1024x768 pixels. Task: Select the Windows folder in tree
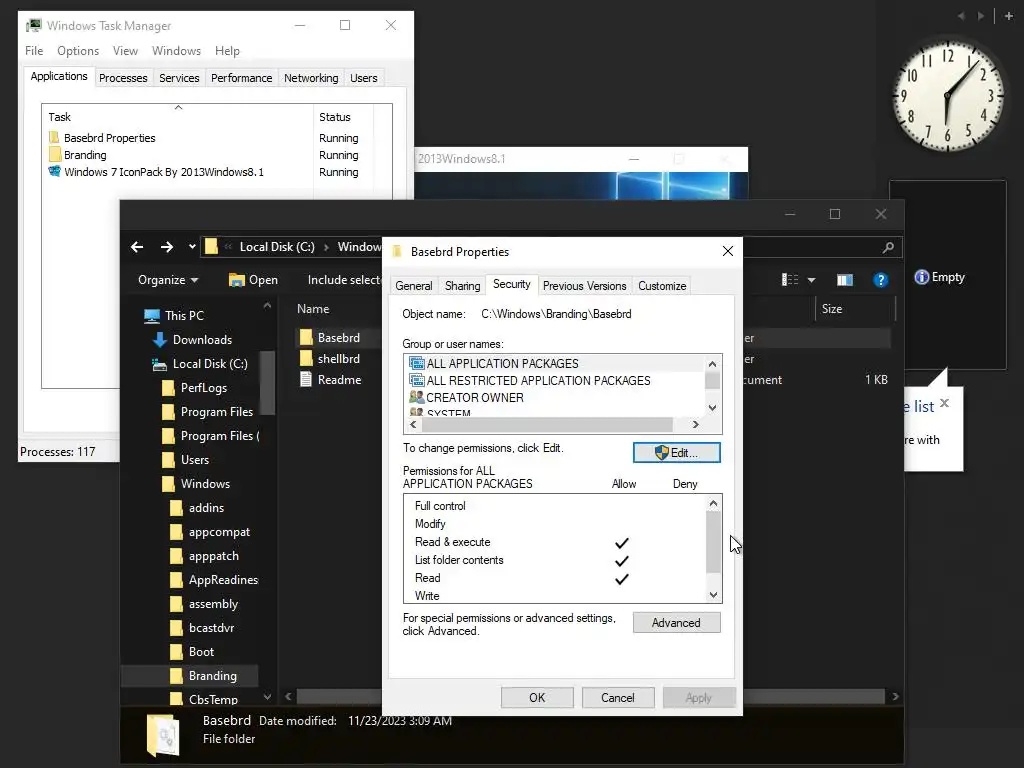point(195,484)
